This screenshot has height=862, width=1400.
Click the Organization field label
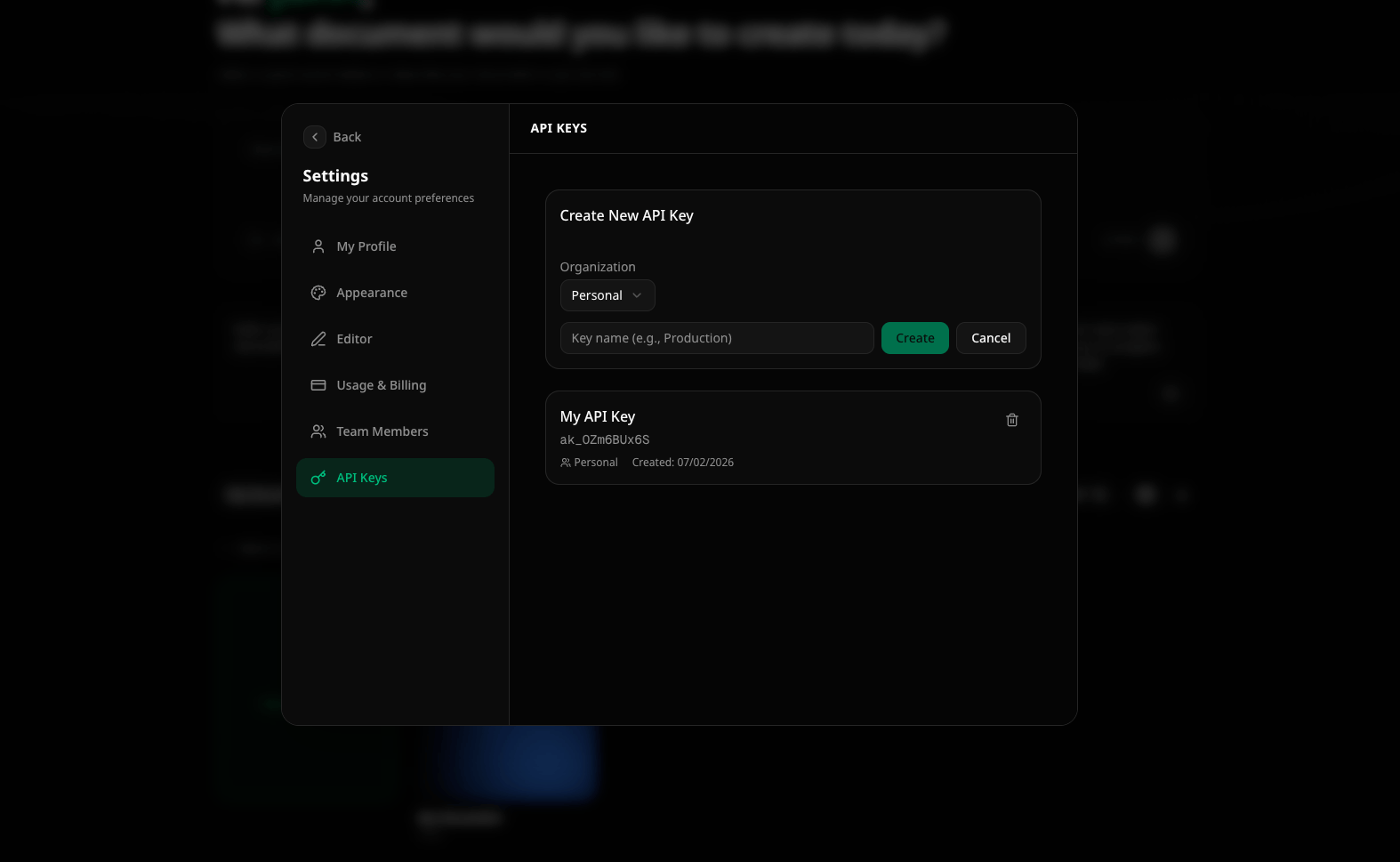pos(598,267)
